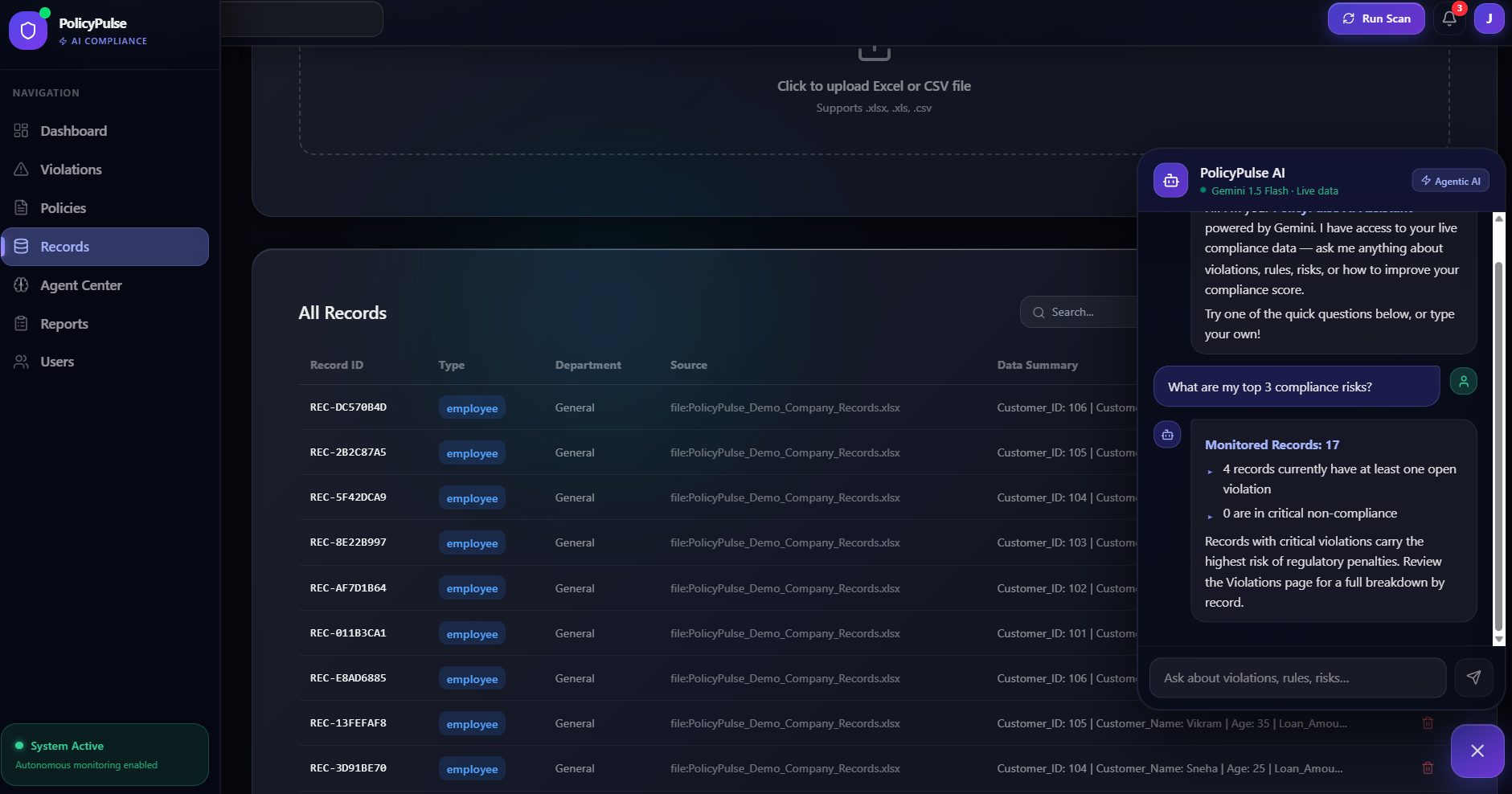Viewport: 1512px width, 794px height.
Task: Click the All Records heading
Action: coord(342,313)
